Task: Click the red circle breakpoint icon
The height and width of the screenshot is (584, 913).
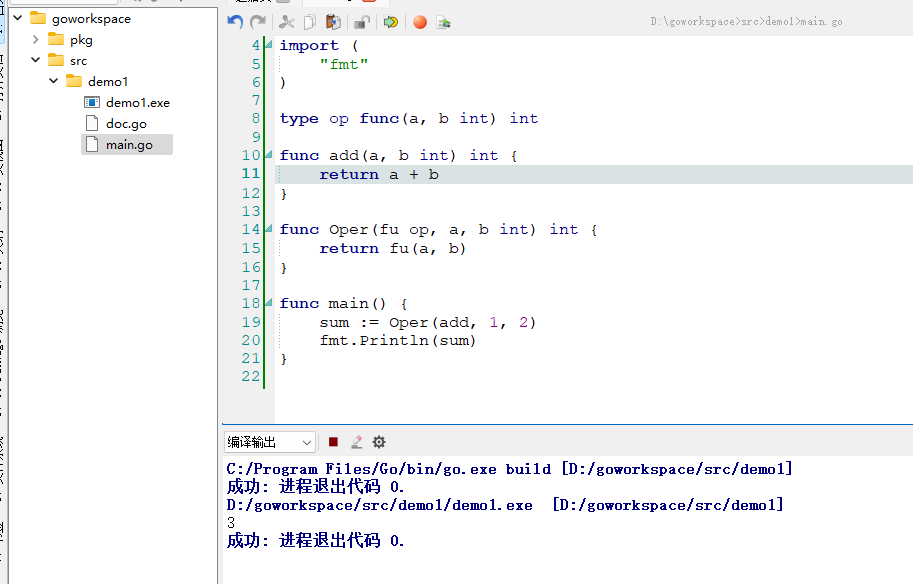Action: [420, 22]
